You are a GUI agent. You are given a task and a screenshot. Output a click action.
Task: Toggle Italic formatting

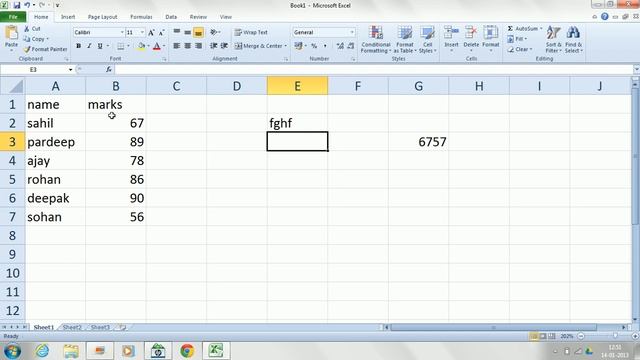click(89, 46)
